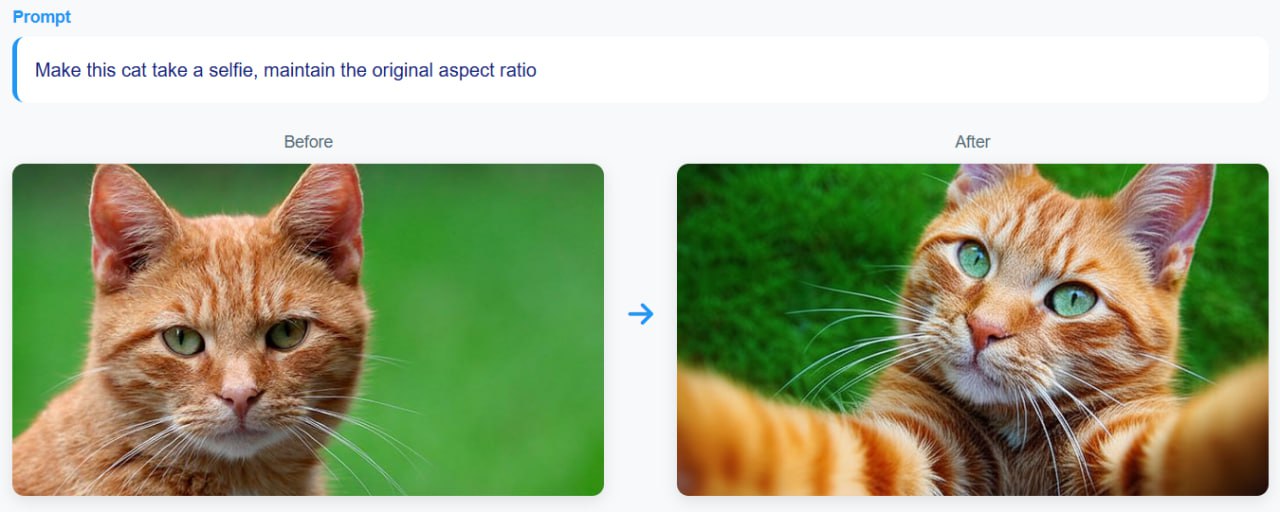Click the cat's eye in the Before image
This screenshot has width=1280, height=512.
[x=184, y=341]
